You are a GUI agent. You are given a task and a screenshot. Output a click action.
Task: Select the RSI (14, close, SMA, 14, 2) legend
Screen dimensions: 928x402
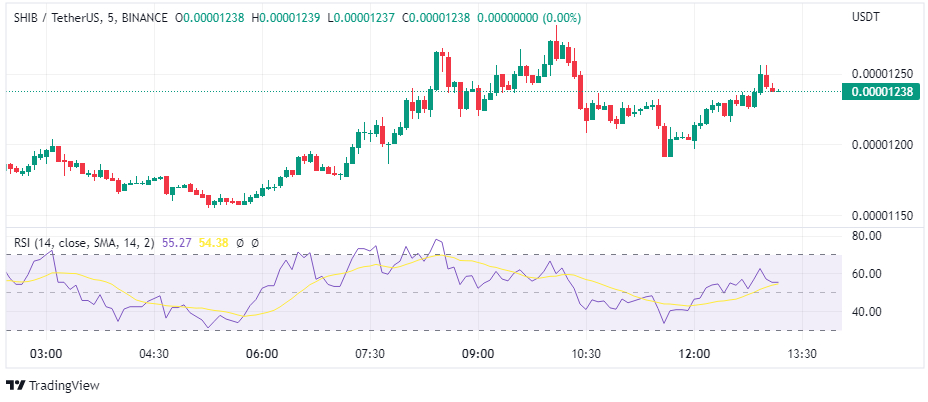[84, 243]
